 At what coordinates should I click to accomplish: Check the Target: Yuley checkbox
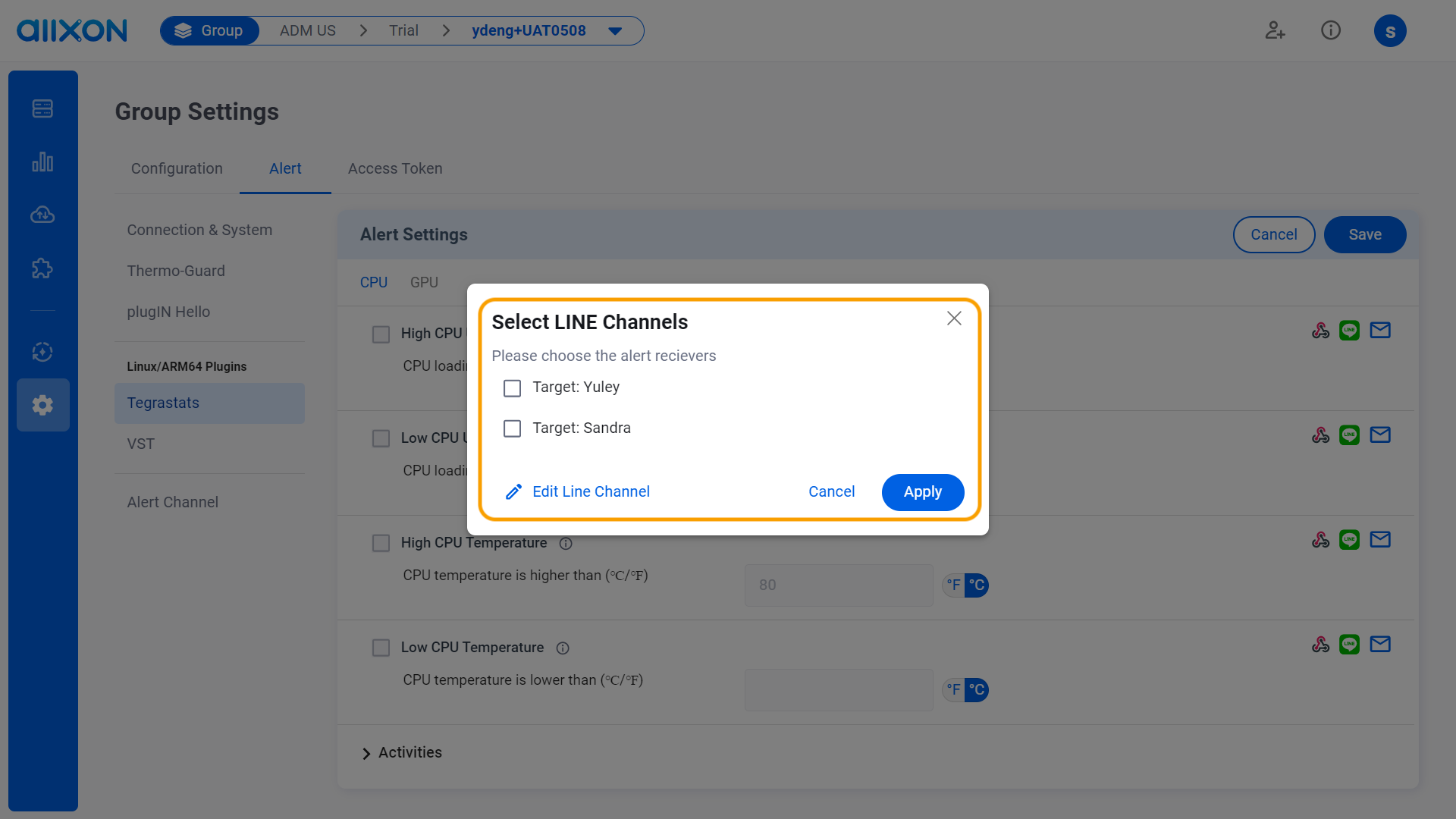512,388
